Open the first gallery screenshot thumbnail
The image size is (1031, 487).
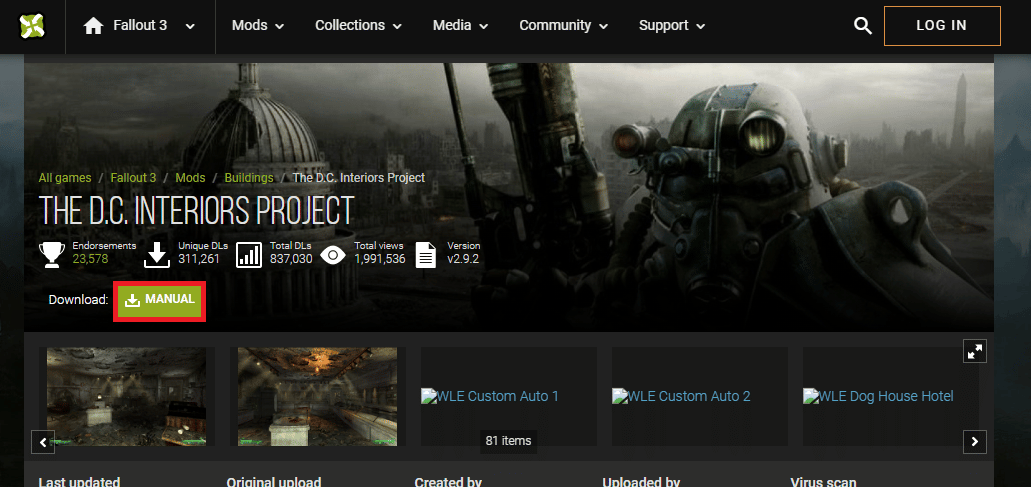pyautogui.click(x=126, y=396)
